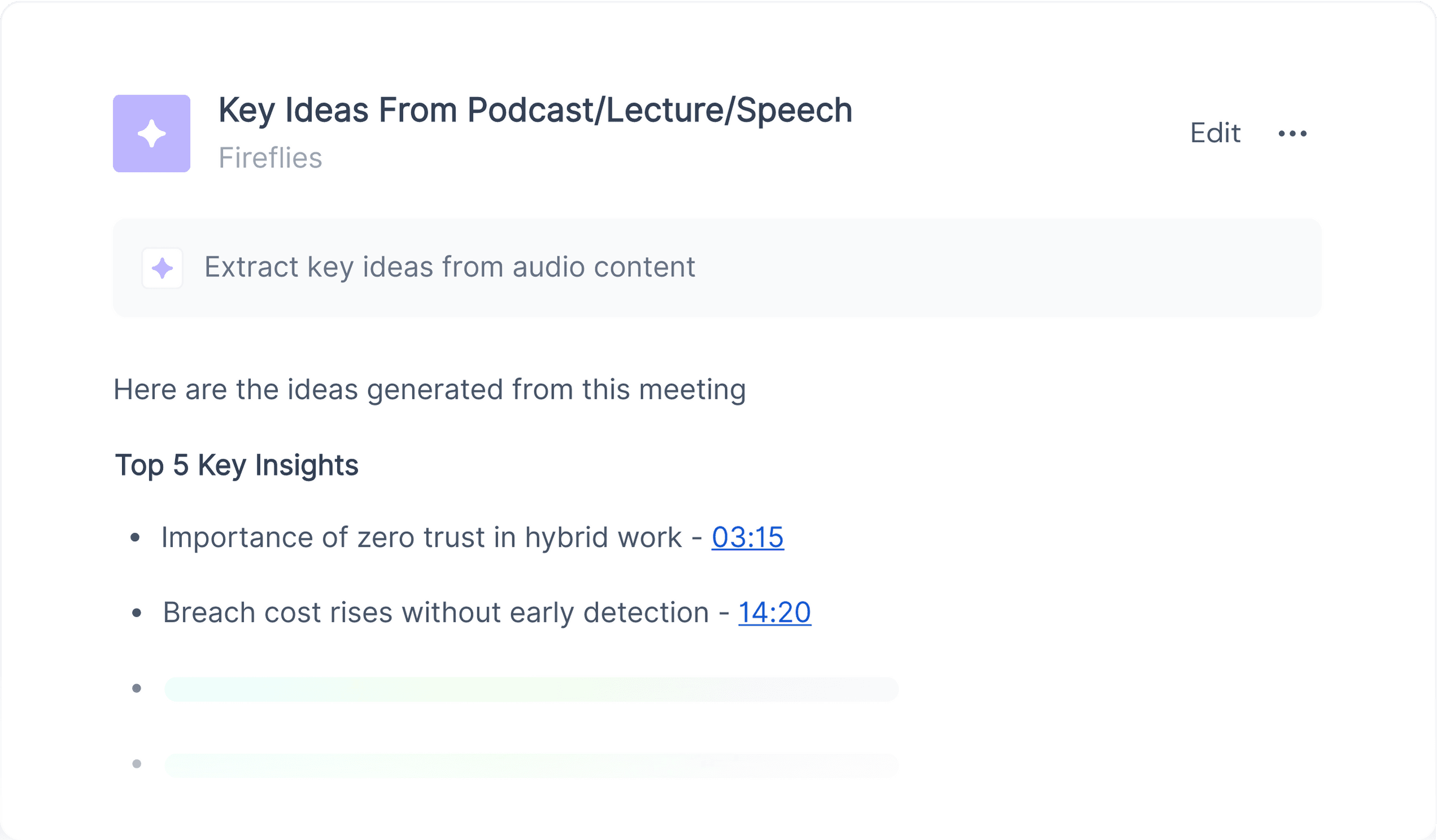The height and width of the screenshot is (840, 1437).
Task: Select the Key Ideas From Podcast/Lecture/Speech title
Action: (x=535, y=110)
